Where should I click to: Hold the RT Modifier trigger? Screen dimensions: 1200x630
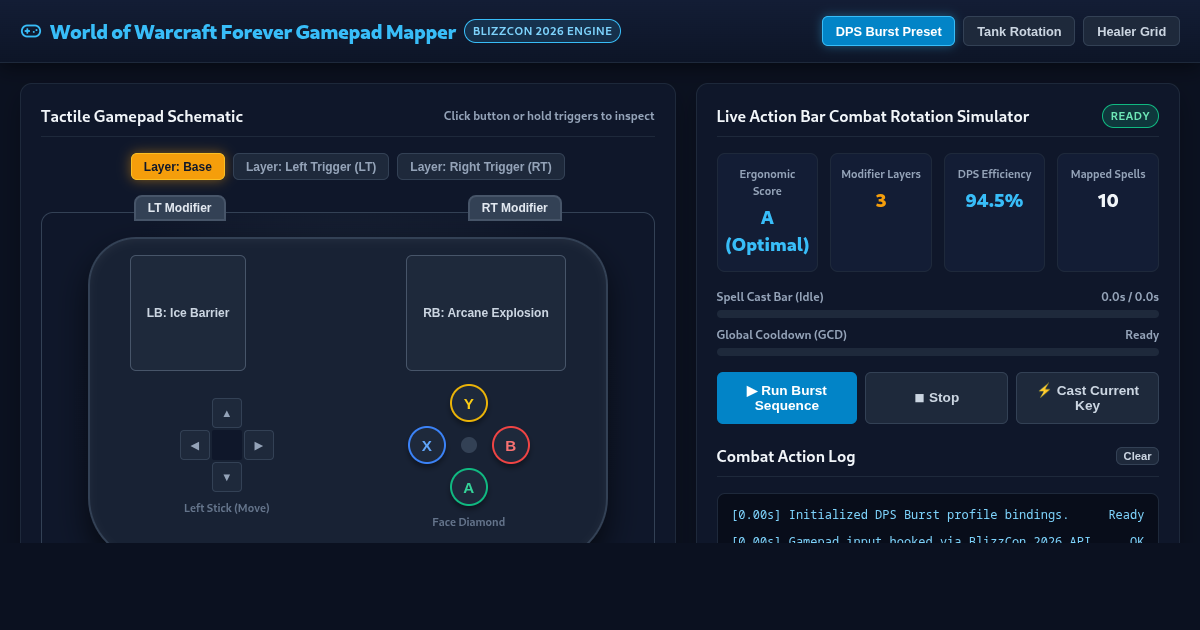tap(515, 208)
